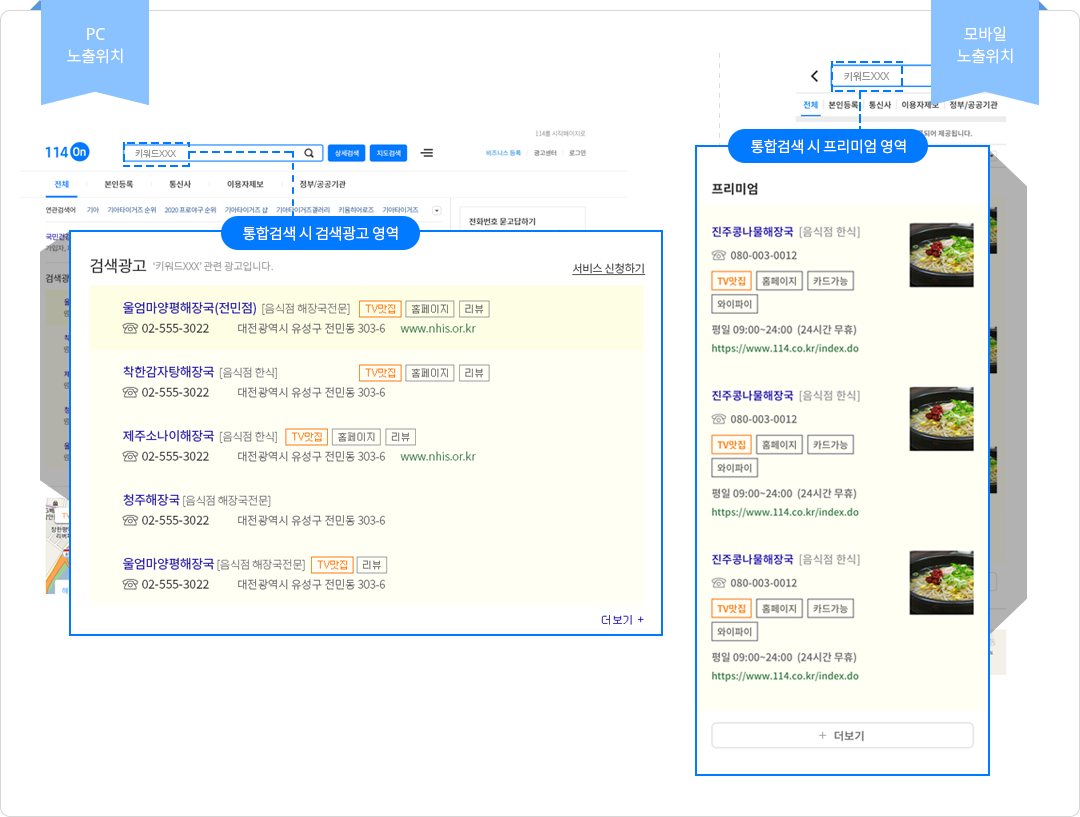Viewport: 1080px width, 817px height.
Task: Click category text [음식점 해장국전문] beside 청주해장국
Action: click(227, 501)
